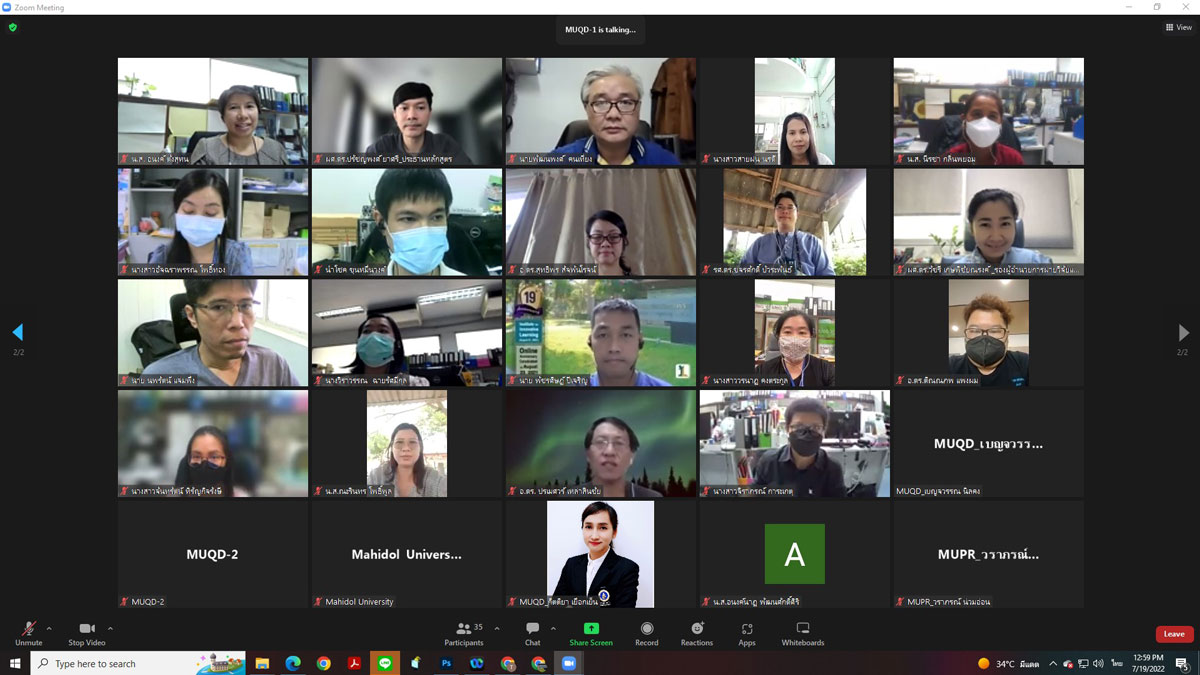Open Photoshop from the Windows taskbar
This screenshot has width=1200, height=675.
point(446,664)
